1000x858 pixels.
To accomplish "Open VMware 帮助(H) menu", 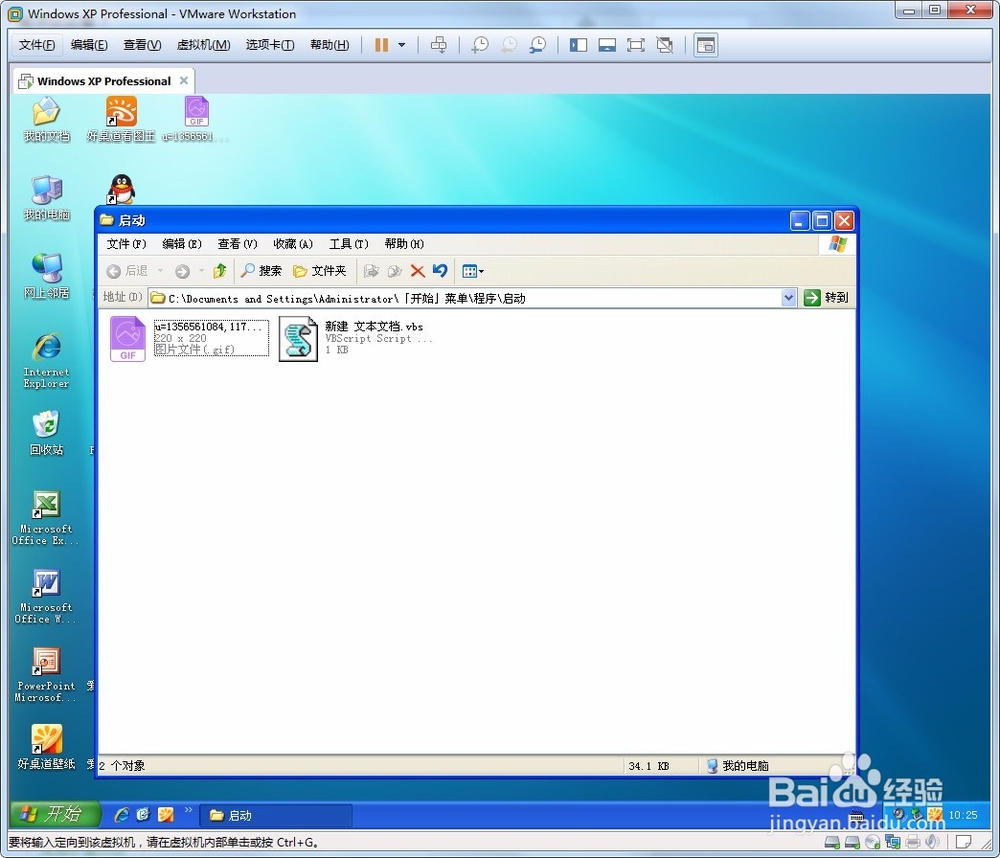I will (x=329, y=45).
